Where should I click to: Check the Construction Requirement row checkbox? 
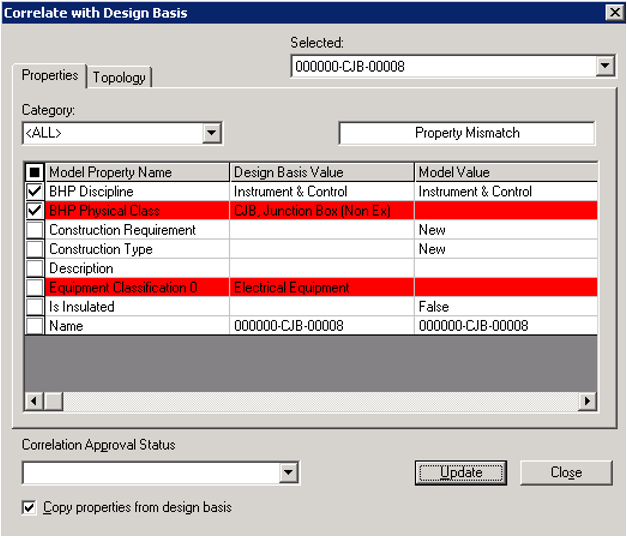coord(35,230)
